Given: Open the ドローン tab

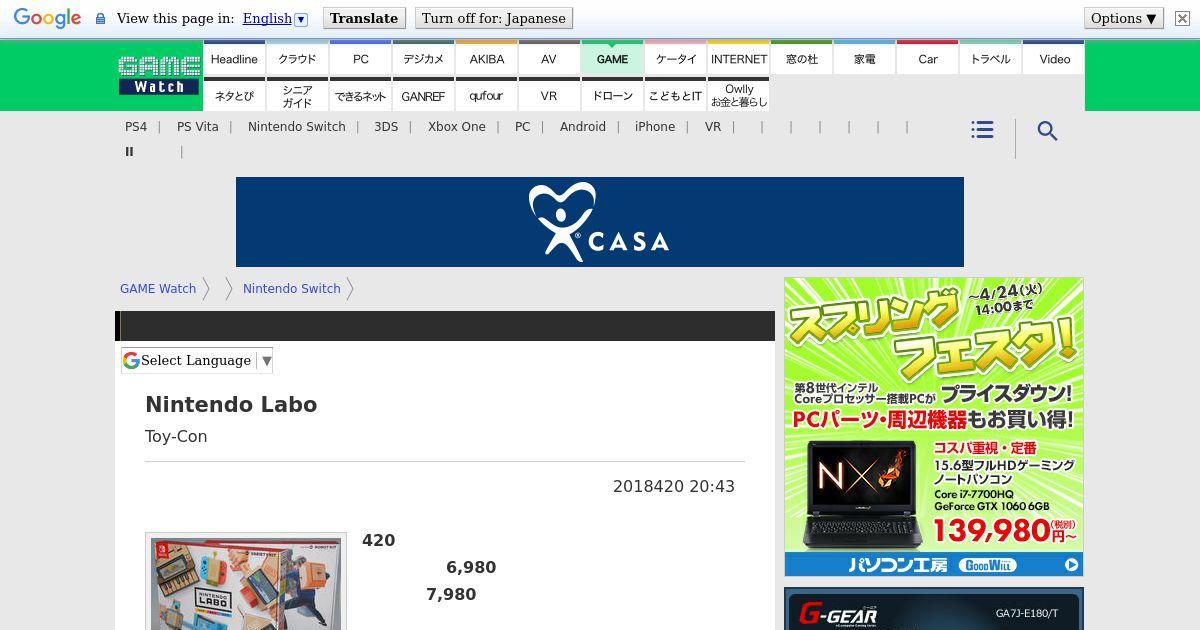Looking at the screenshot, I should (612, 95).
